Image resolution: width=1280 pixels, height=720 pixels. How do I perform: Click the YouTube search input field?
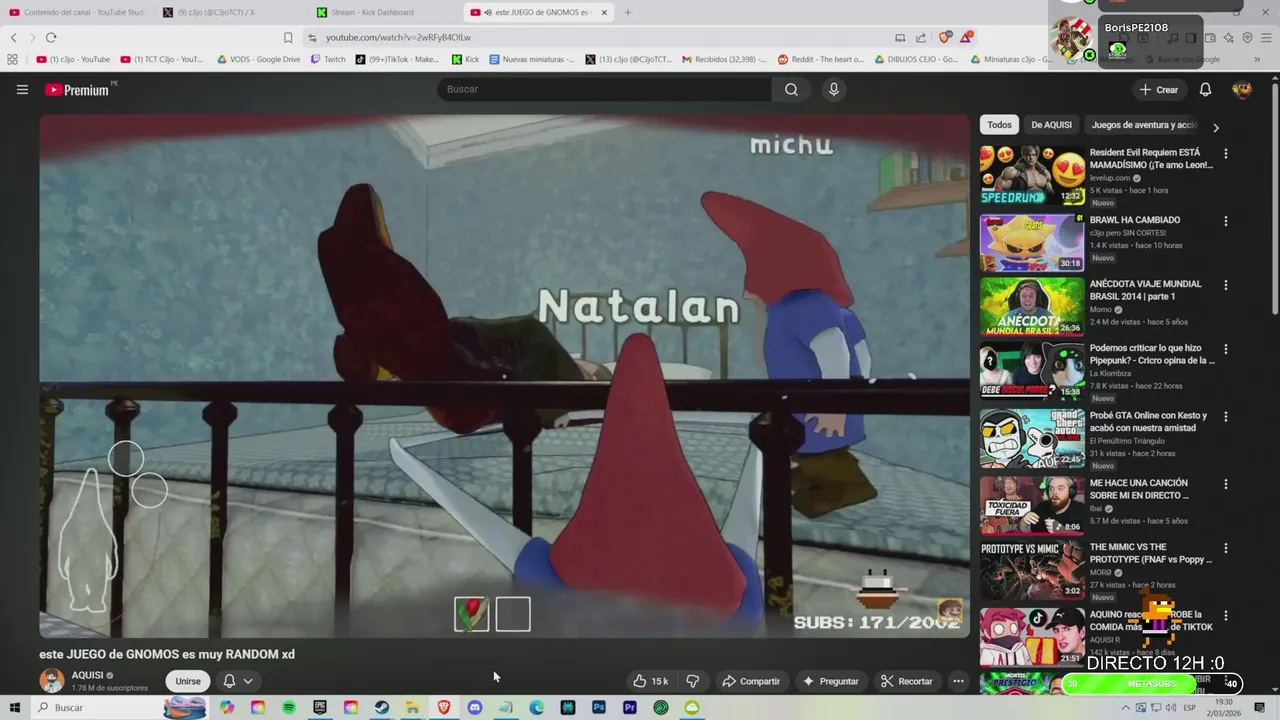point(604,89)
